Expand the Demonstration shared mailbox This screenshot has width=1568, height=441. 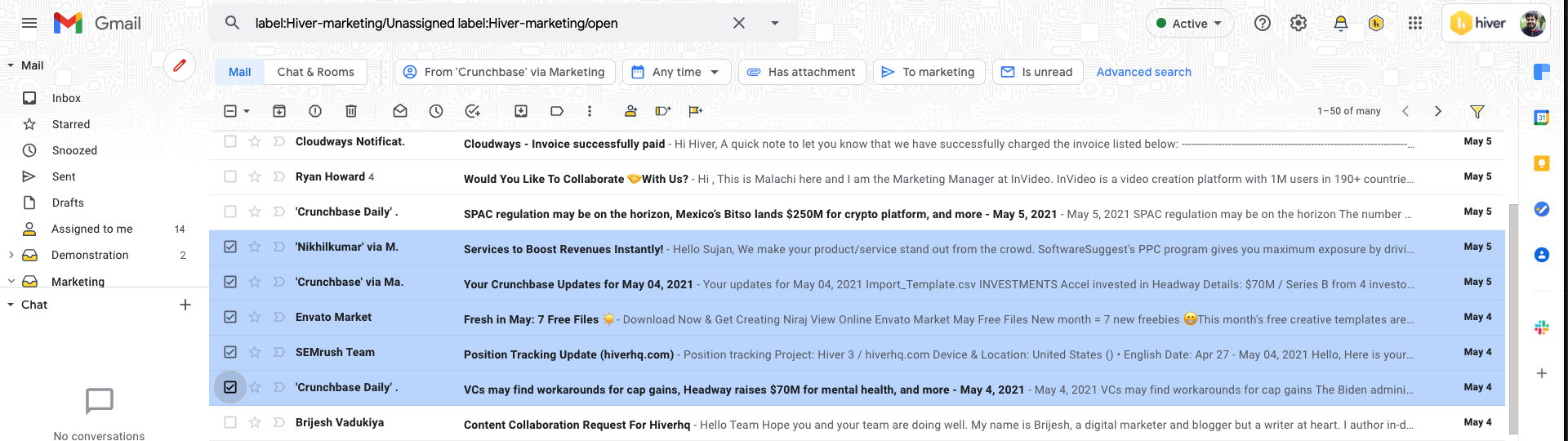[11, 255]
